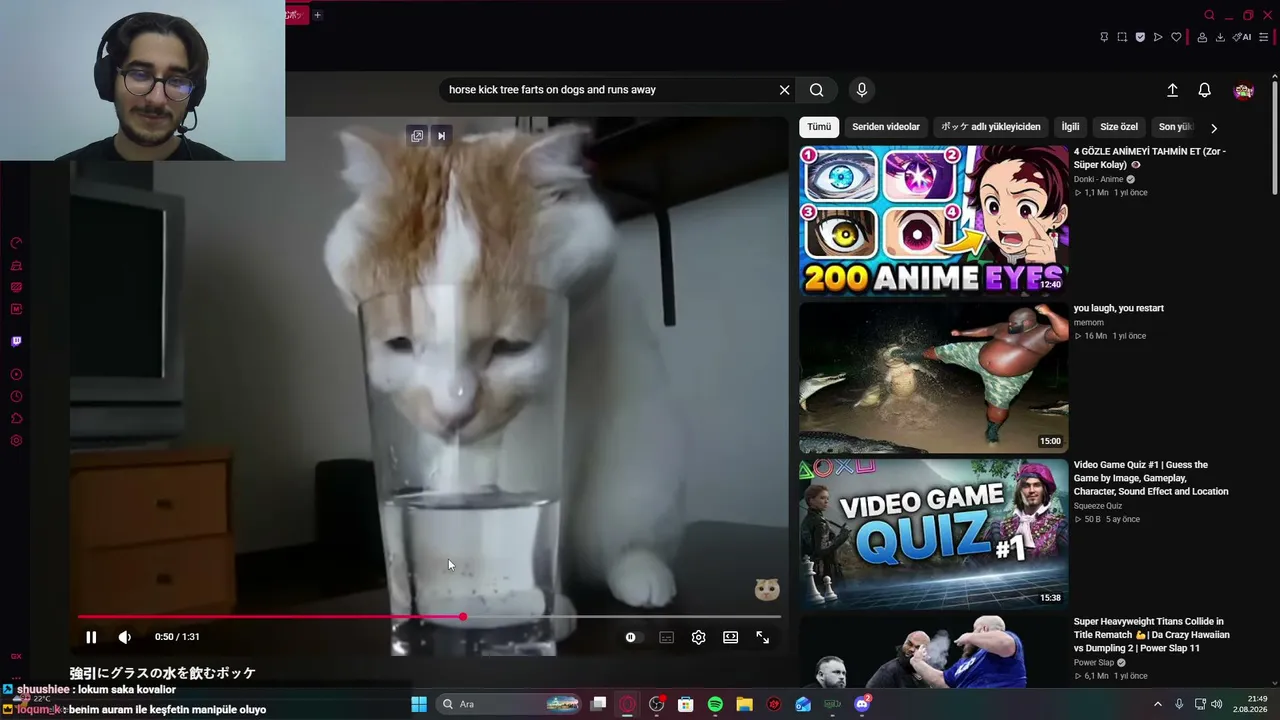
Task: Enter fullscreen video mode
Action: tap(763, 637)
